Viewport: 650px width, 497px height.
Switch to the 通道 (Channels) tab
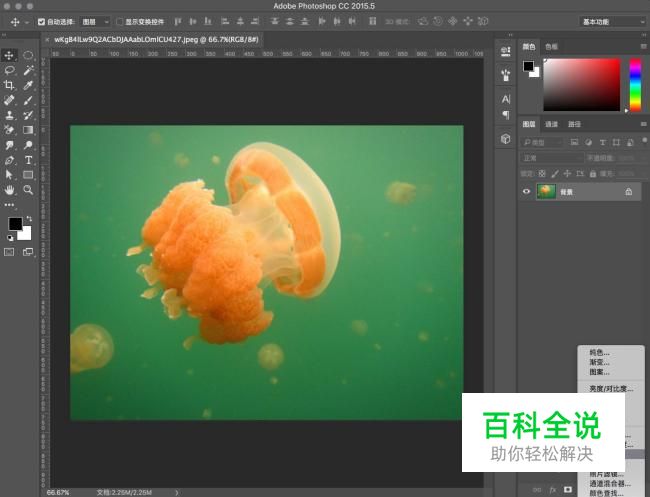[x=552, y=124]
